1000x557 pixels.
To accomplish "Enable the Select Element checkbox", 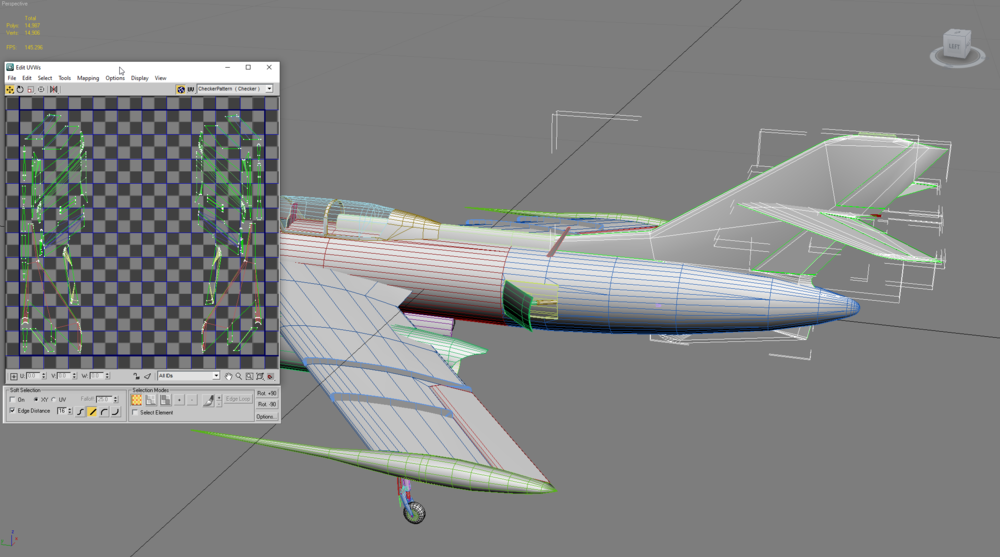I will (x=135, y=413).
